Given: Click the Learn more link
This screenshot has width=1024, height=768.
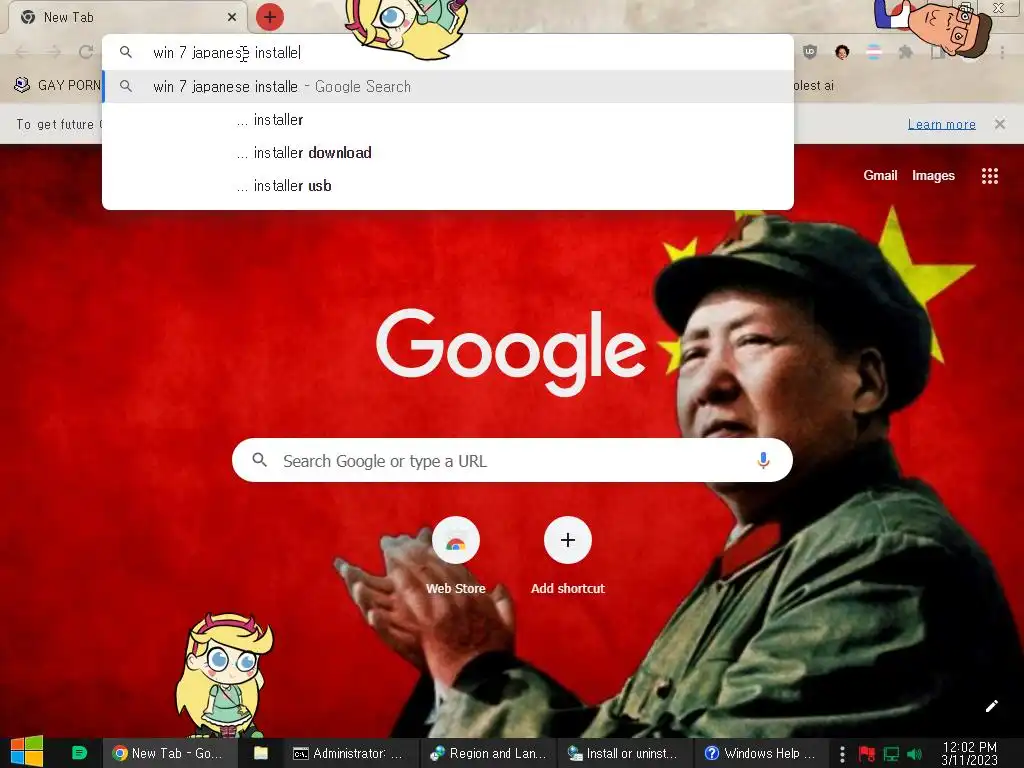Looking at the screenshot, I should coord(942,124).
